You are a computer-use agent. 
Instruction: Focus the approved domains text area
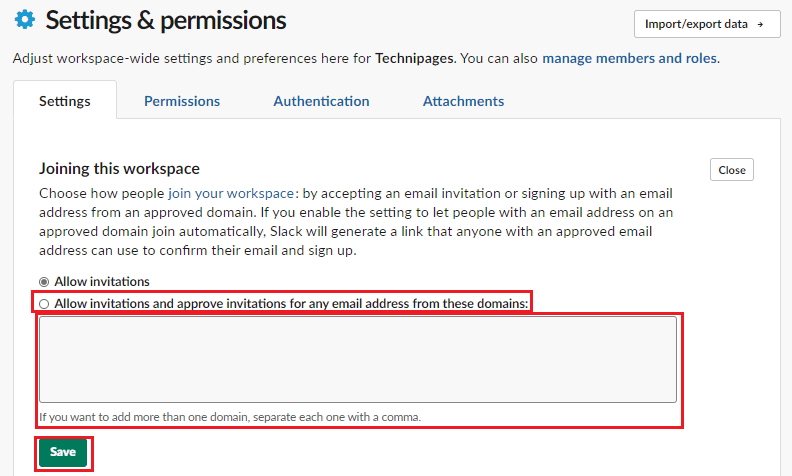pos(357,360)
